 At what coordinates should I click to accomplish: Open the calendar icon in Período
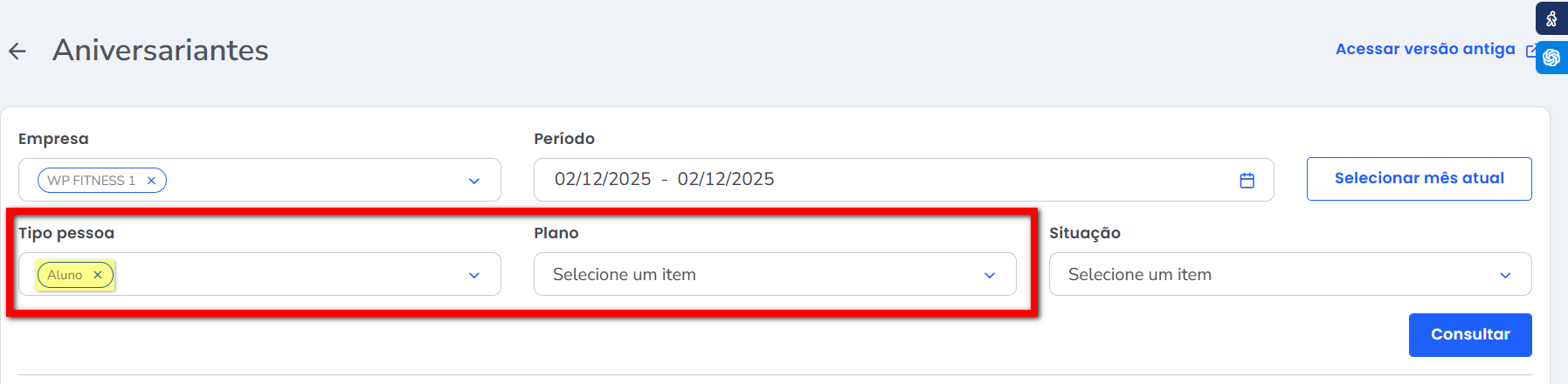coord(1247,180)
